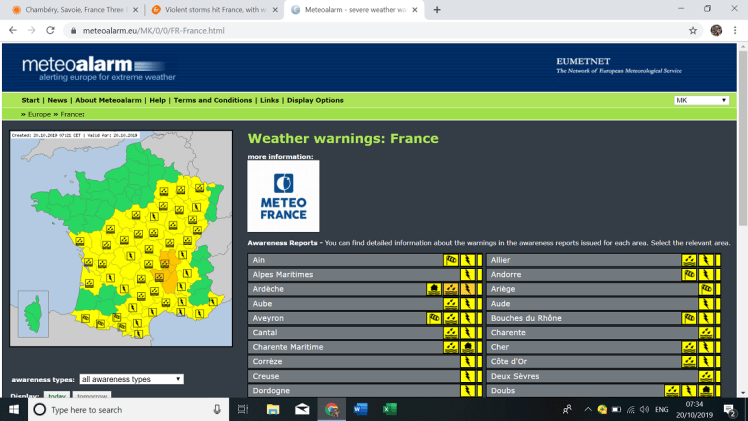Viewport: 748px width, 421px height.
Task: Open a new browser tab
Action: point(437,10)
